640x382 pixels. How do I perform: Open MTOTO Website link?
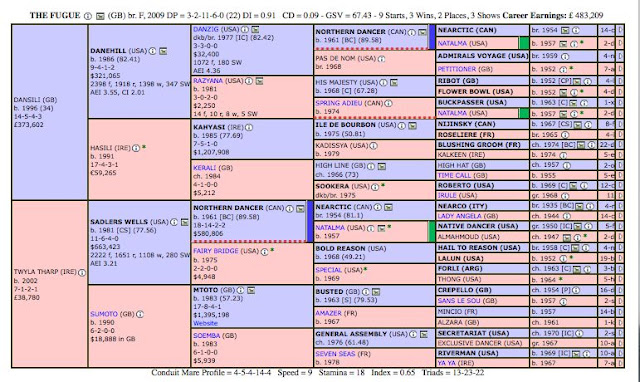tap(205, 323)
